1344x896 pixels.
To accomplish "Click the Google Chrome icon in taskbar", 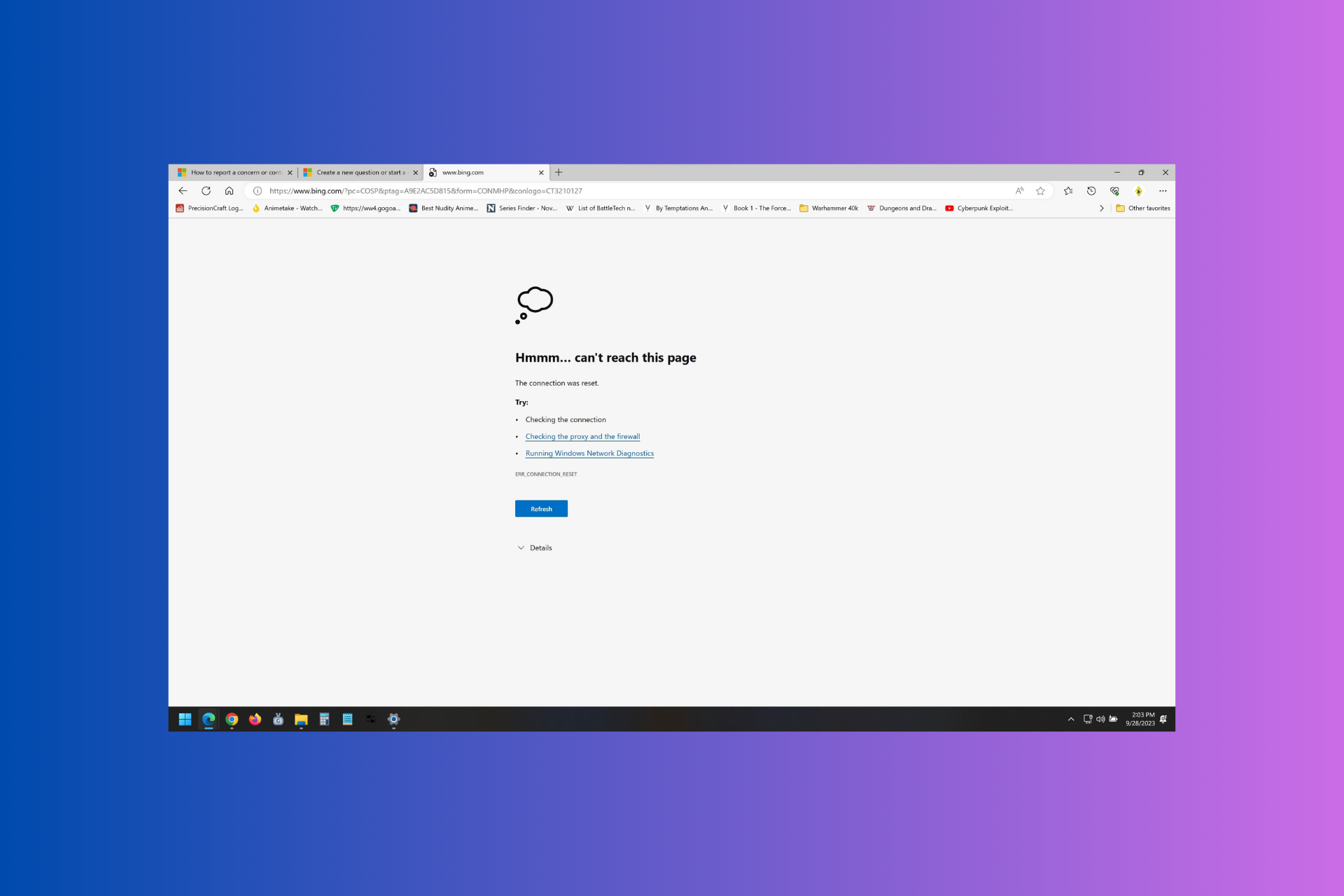I will 231,719.
